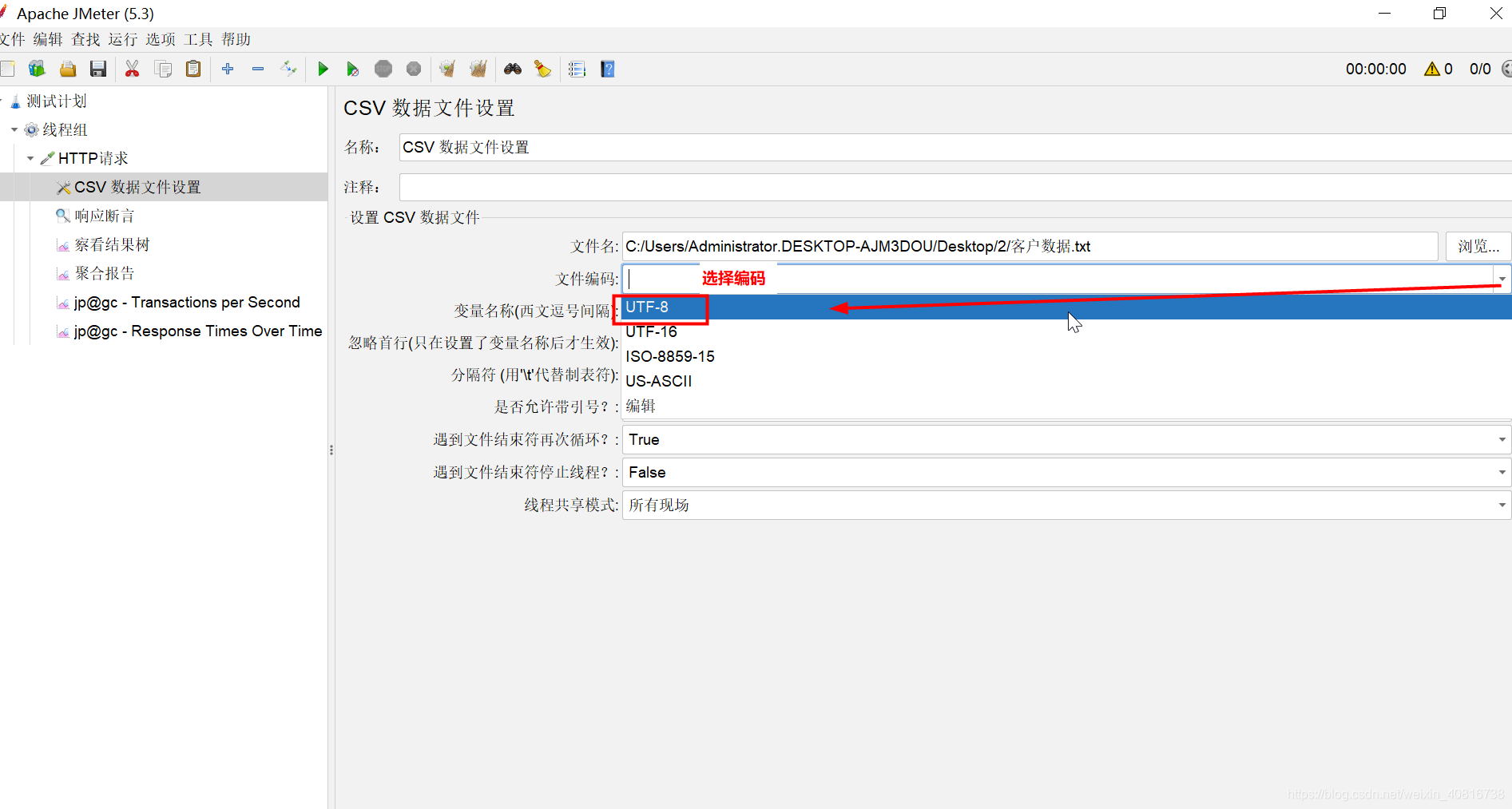Screen dimensions: 1512x809
Task: Click the Paste clipboard icon
Action: 193,69
